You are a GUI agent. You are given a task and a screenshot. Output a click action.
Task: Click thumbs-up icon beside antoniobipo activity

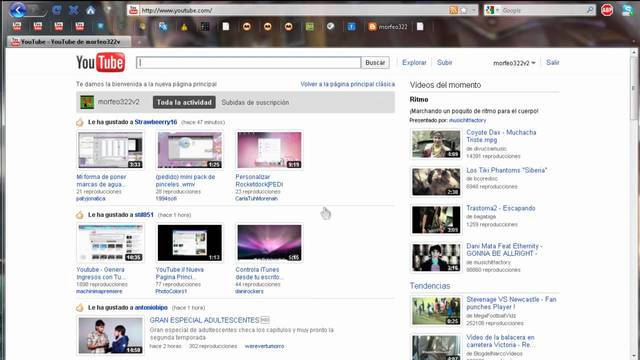(x=80, y=307)
